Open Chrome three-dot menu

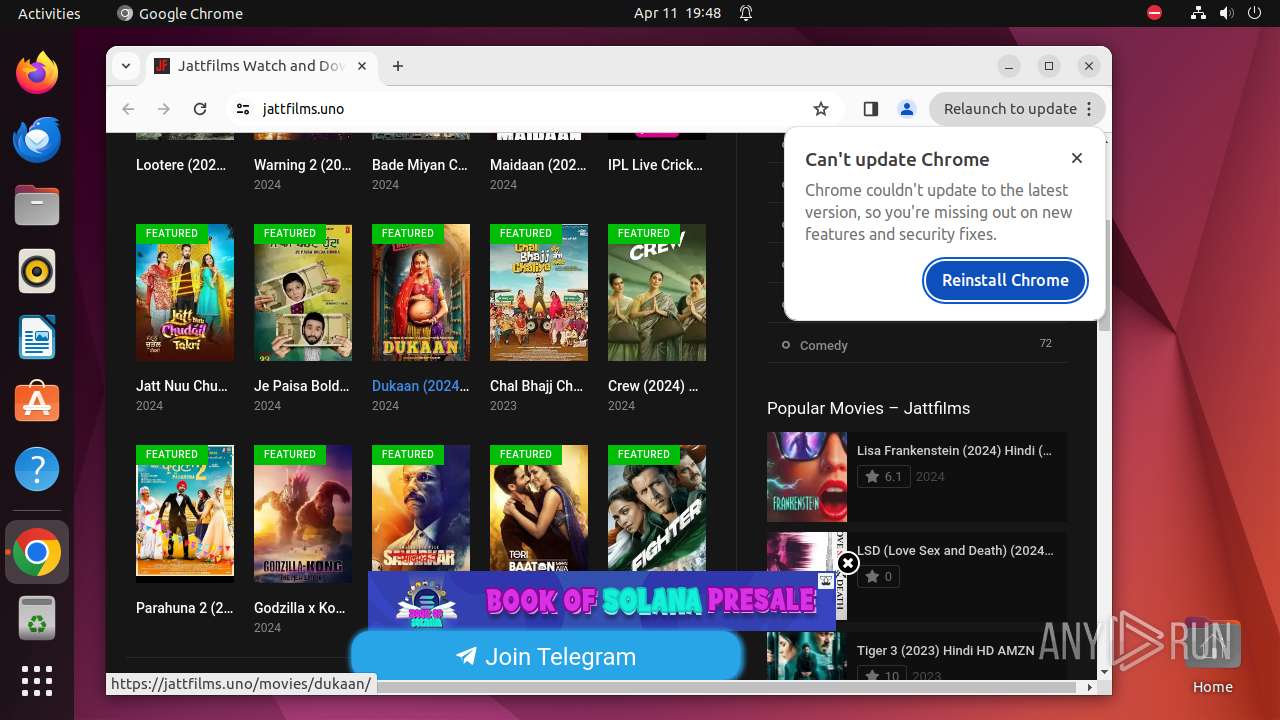[x=1090, y=109]
